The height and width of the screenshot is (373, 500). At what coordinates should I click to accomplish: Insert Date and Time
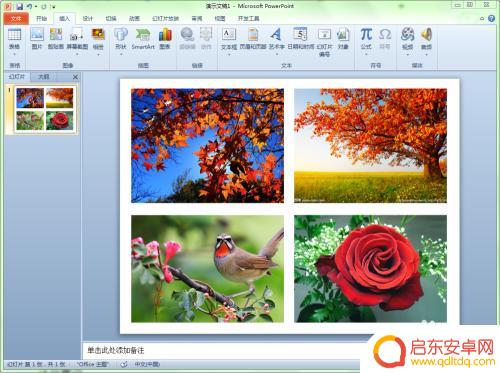tap(301, 38)
